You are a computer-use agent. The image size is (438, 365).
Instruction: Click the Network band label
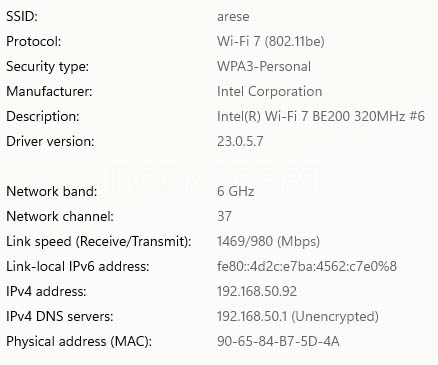tap(52, 191)
